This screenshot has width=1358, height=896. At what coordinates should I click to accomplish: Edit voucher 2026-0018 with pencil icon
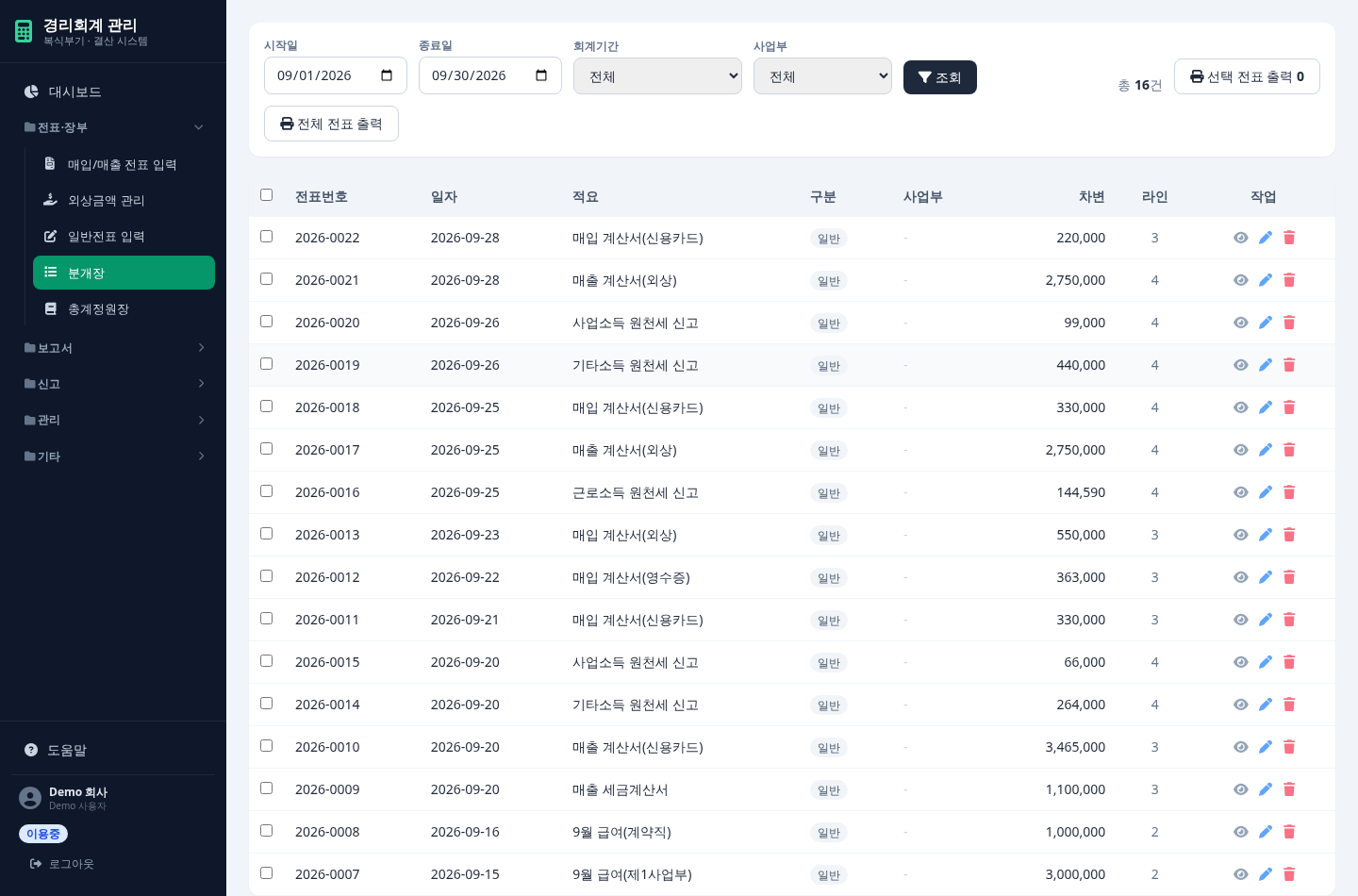[1266, 407]
